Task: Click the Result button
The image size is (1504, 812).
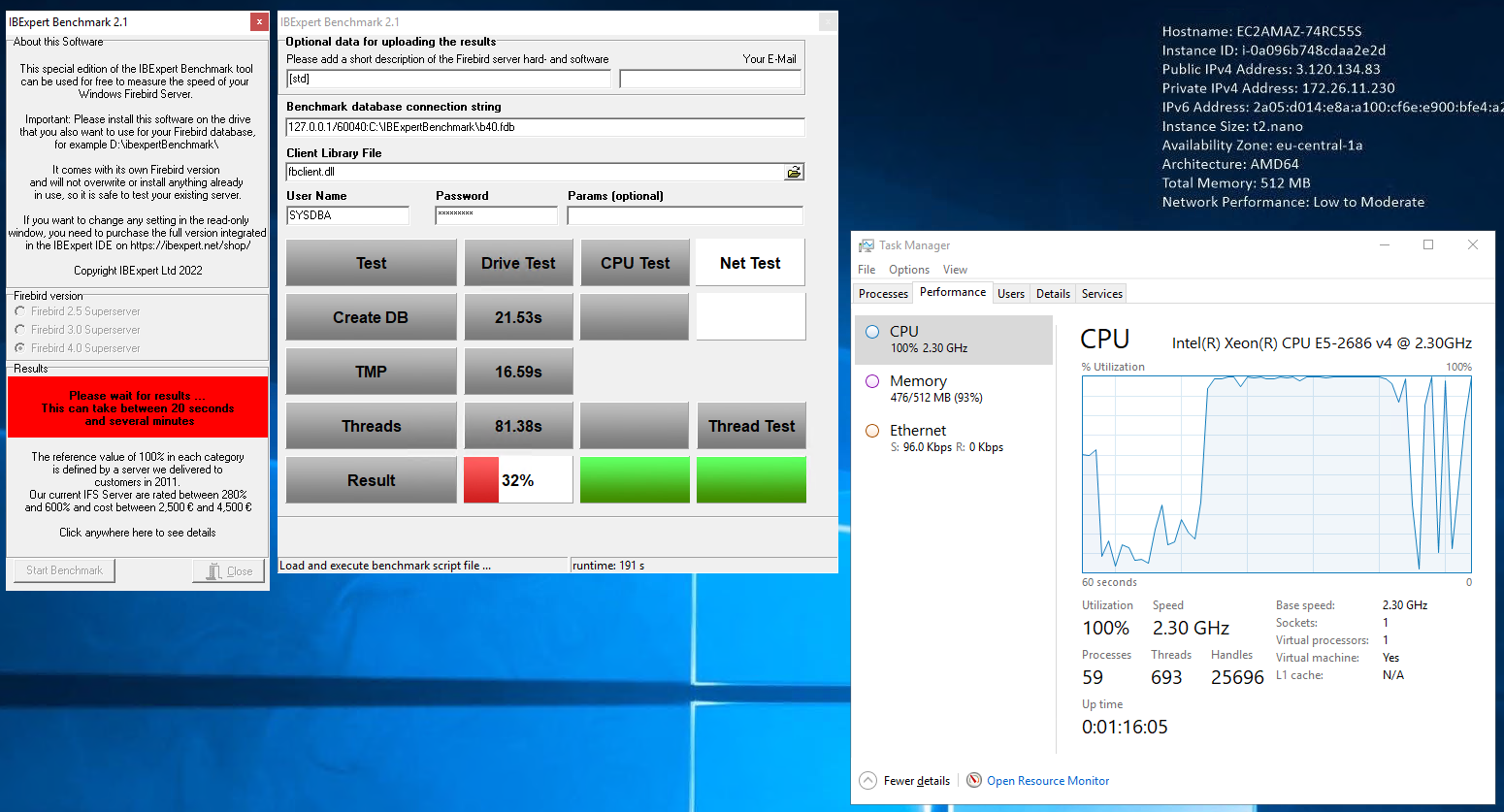Action: tap(371, 480)
